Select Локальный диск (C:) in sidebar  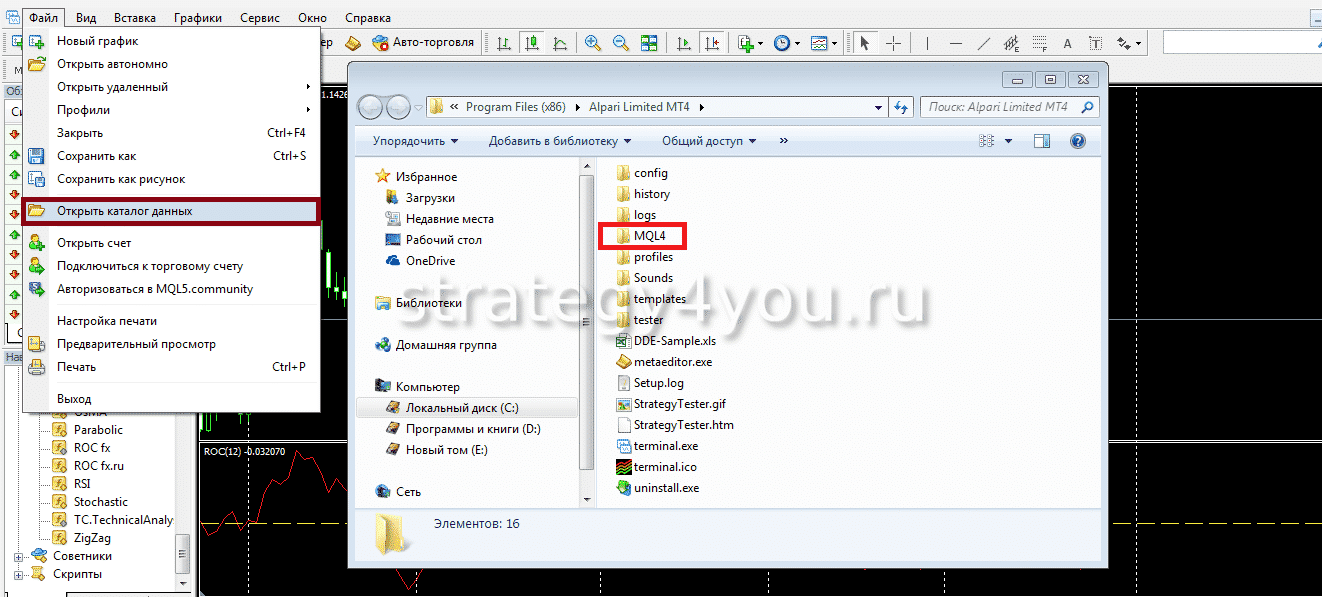tap(461, 408)
